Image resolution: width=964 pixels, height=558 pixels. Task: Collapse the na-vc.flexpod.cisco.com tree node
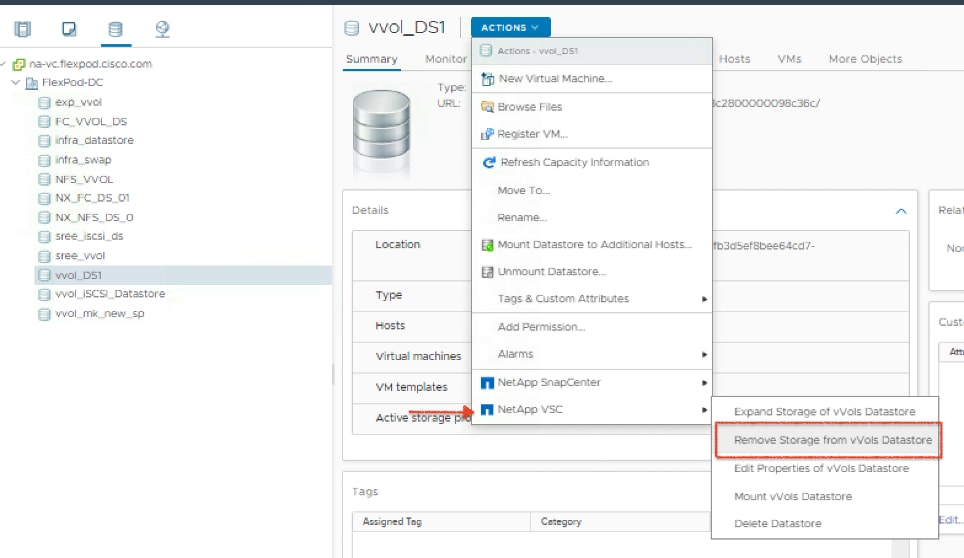[x=2, y=63]
